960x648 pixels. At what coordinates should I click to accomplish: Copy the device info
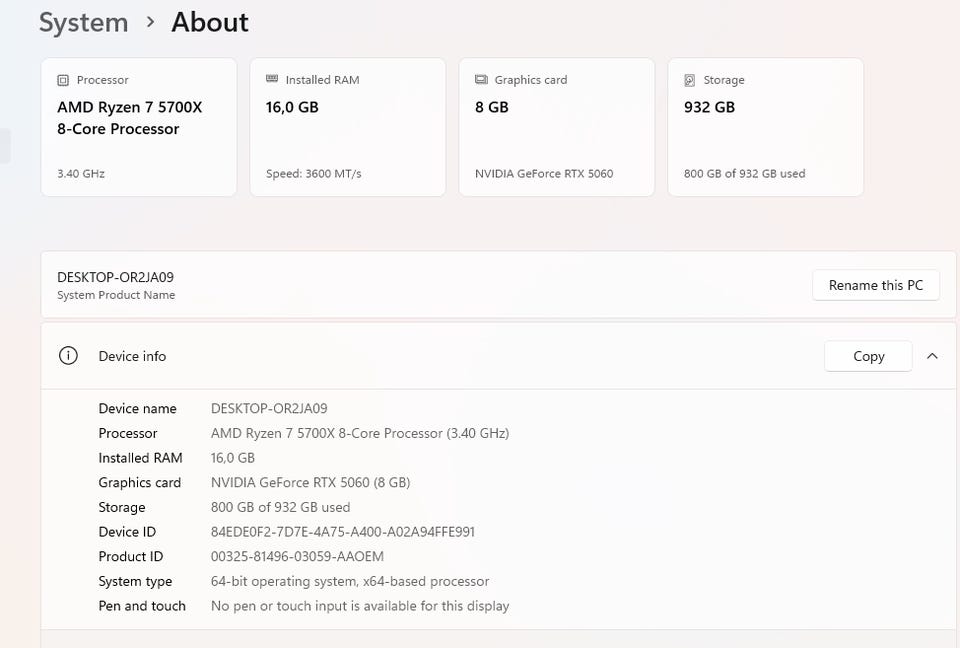pos(868,356)
